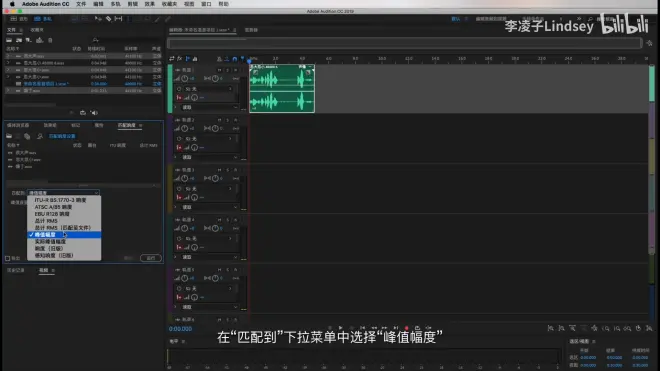Open track 4 读取 automation mode dropdown
The width and height of the screenshot is (660, 371).
pyautogui.click(x=209, y=257)
